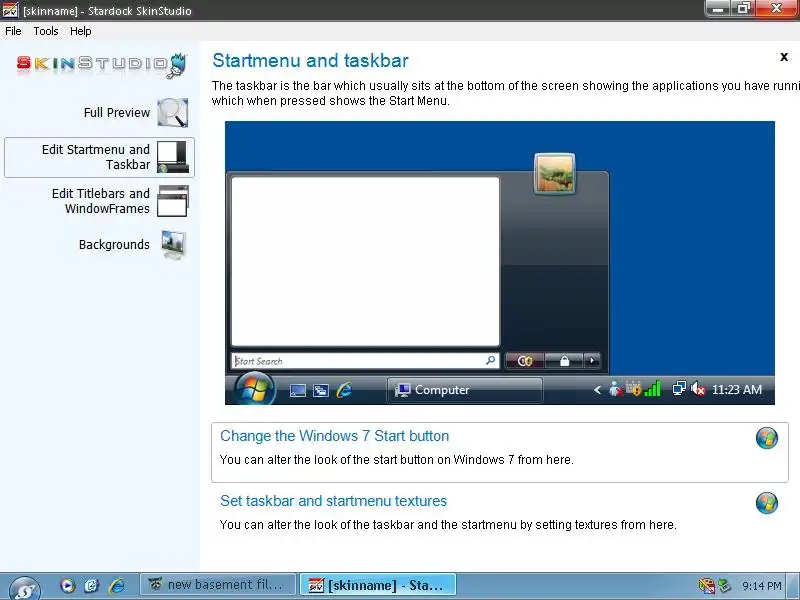Click the show desktop quick launch icon in preview
The image size is (800, 600).
click(x=298, y=391)
